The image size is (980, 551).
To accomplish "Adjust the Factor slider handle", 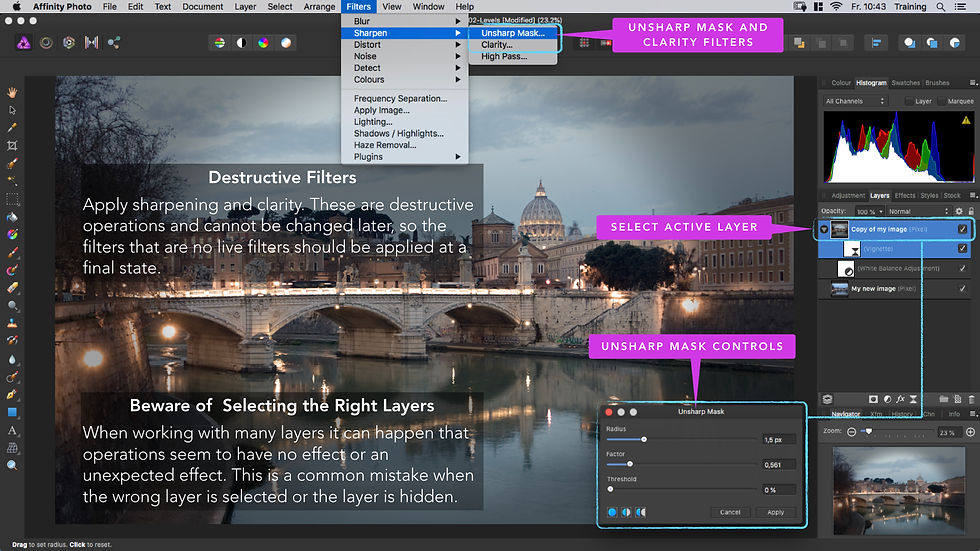I will pyautogui.click(x=629, y=464).
